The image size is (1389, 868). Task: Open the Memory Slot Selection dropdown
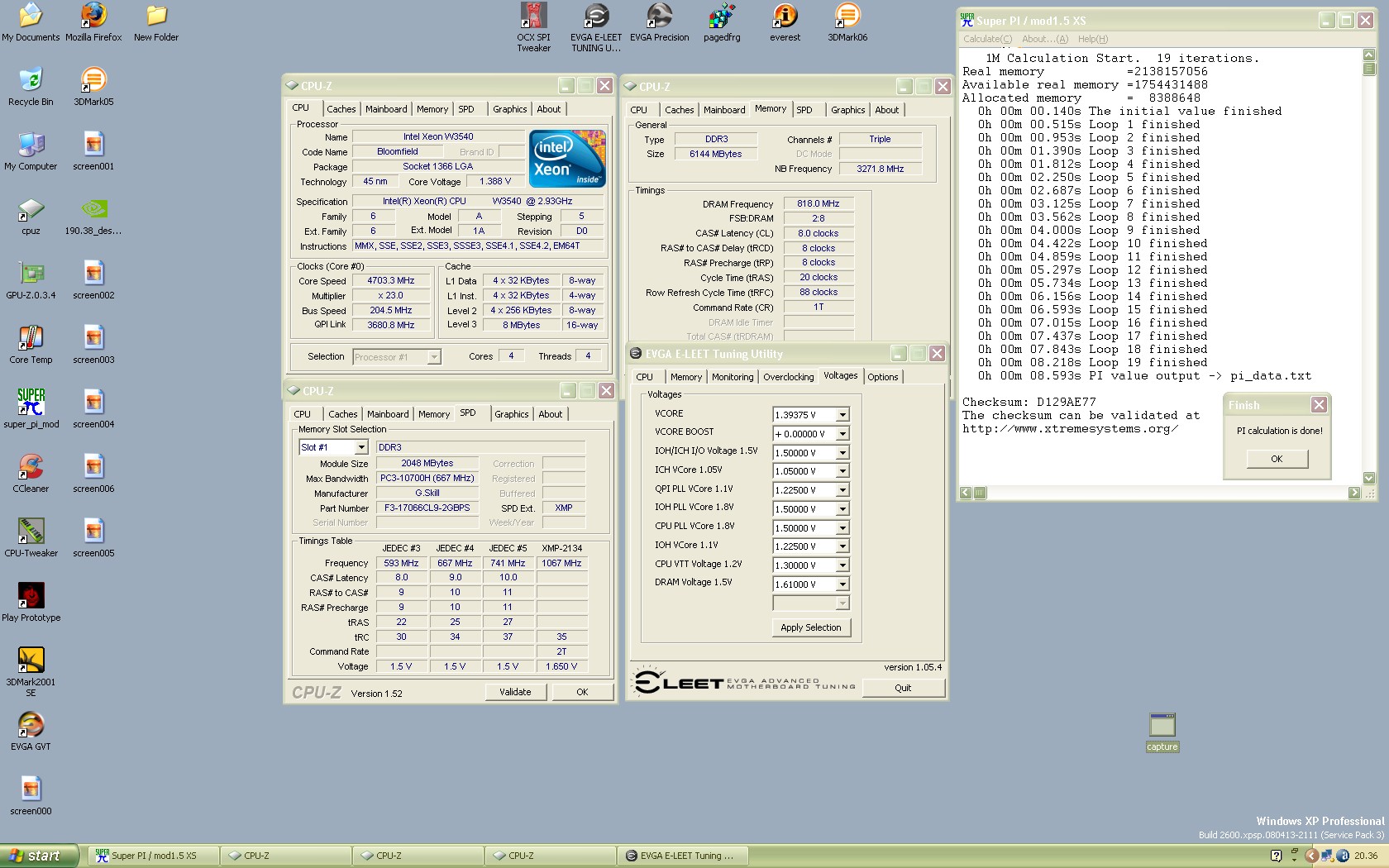pyautogui.click(x=361, y=447)
